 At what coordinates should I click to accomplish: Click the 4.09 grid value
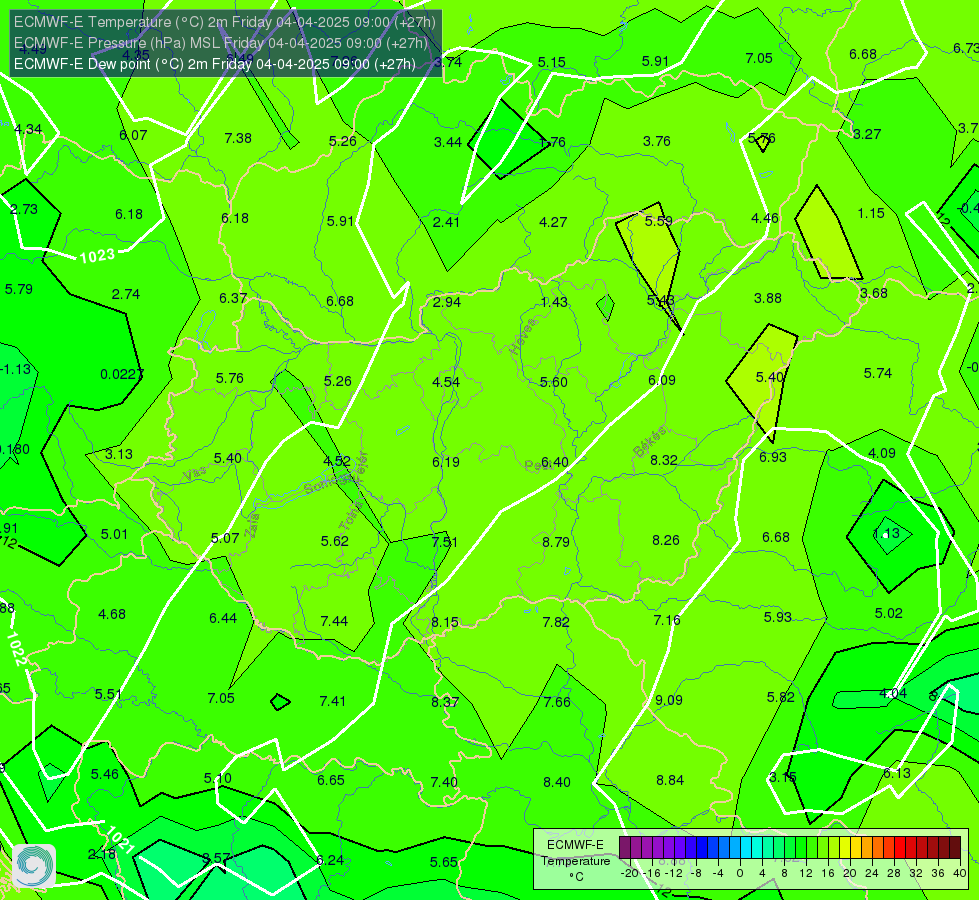[882, 453]
